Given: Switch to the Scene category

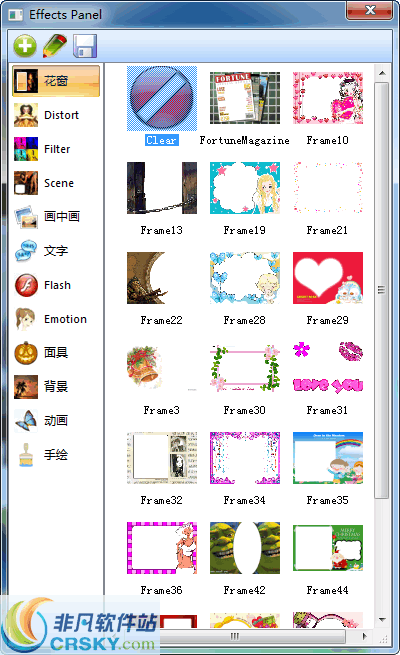Looking at the screenshot, I should point(56,183).
